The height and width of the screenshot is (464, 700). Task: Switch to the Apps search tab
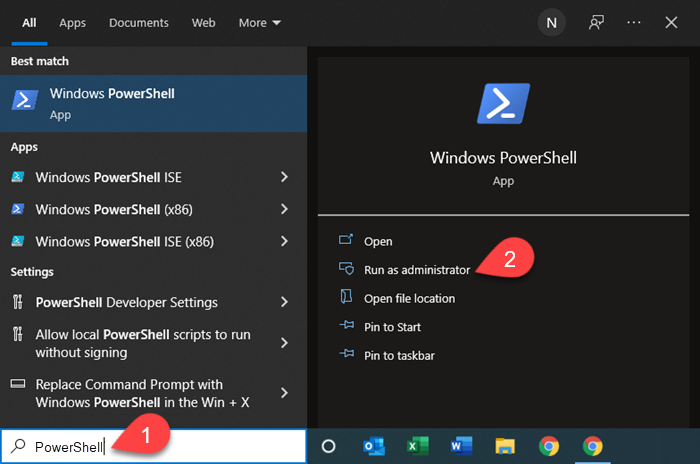click(72, 23)
